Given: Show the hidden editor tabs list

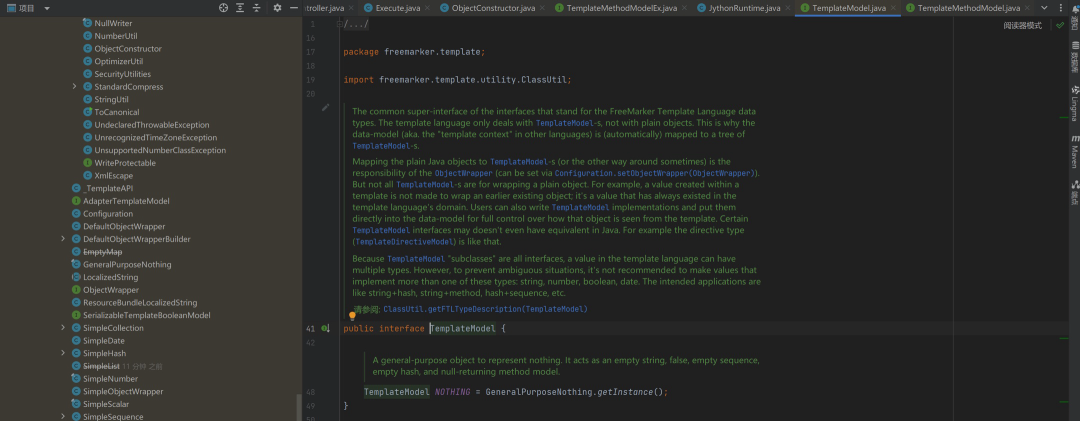Looking at the screenshot, I should click(1044, 8).
